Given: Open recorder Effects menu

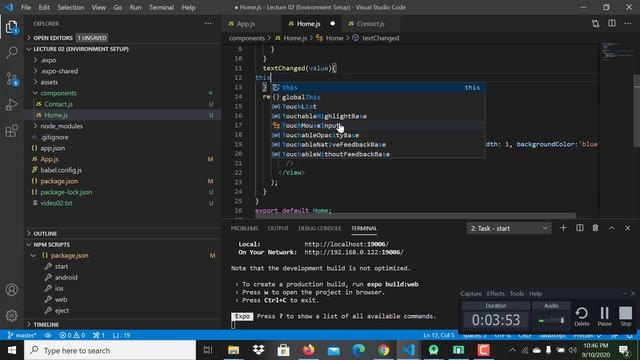Looking at the screenshot, I should [x=496, y=293].
